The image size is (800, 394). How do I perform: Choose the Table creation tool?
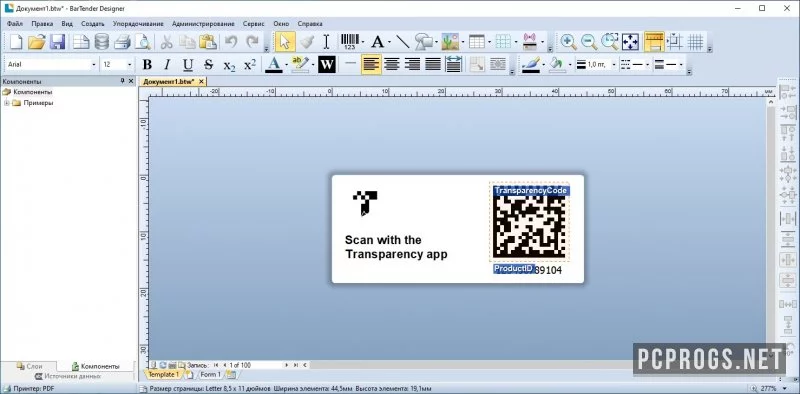(x=477, y=42)
